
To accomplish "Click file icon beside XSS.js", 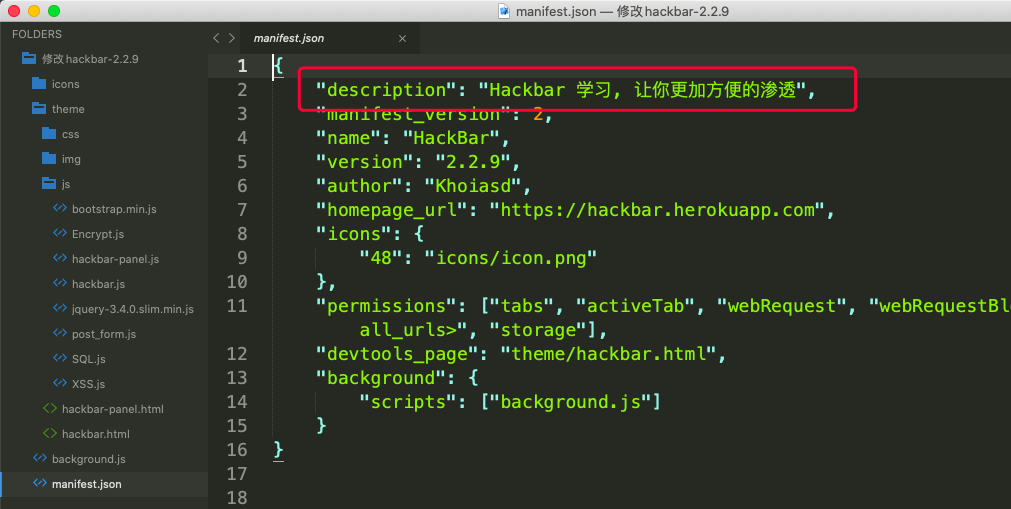I will [x=59, y=383].
